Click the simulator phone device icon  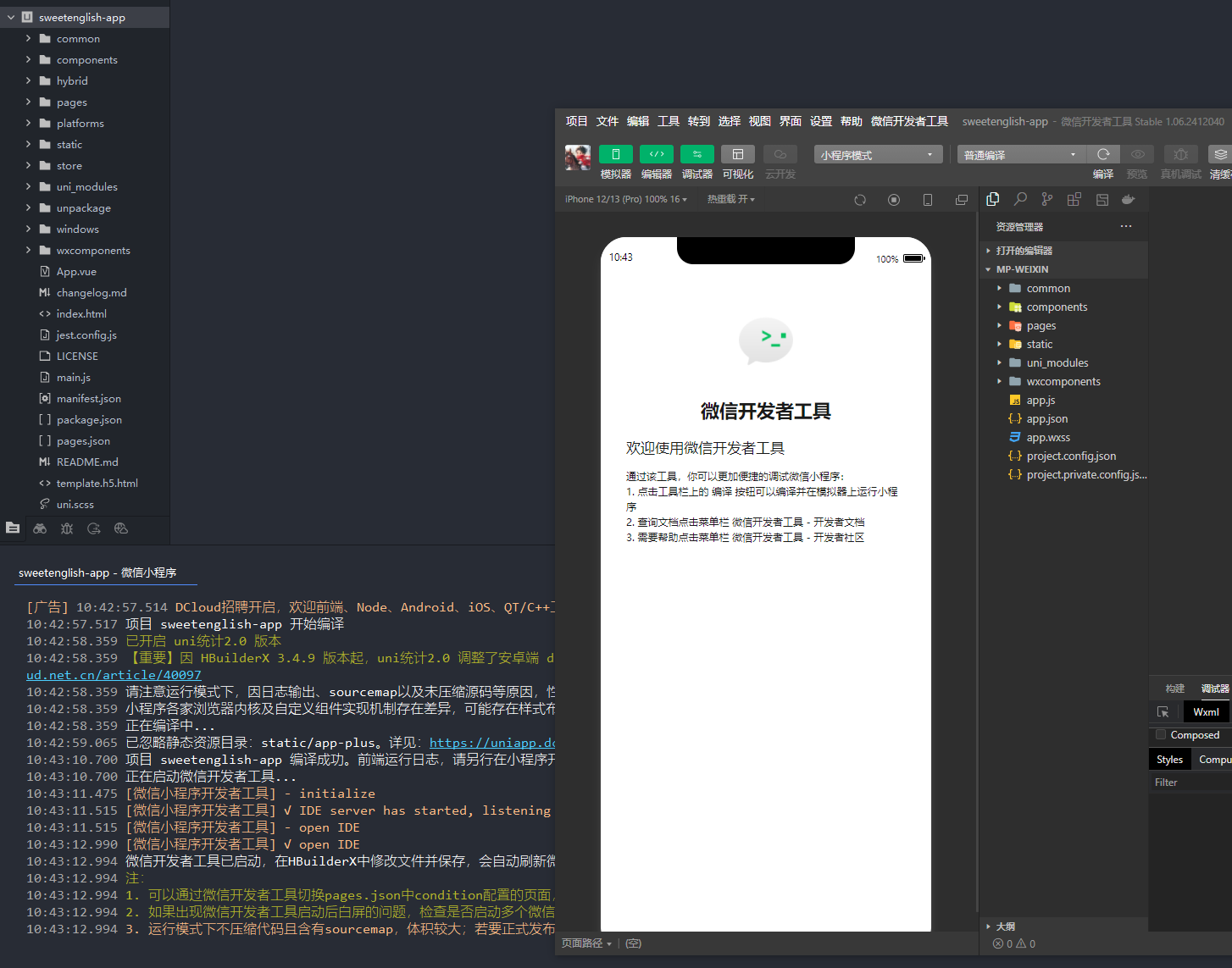click(x=928, y=200)
